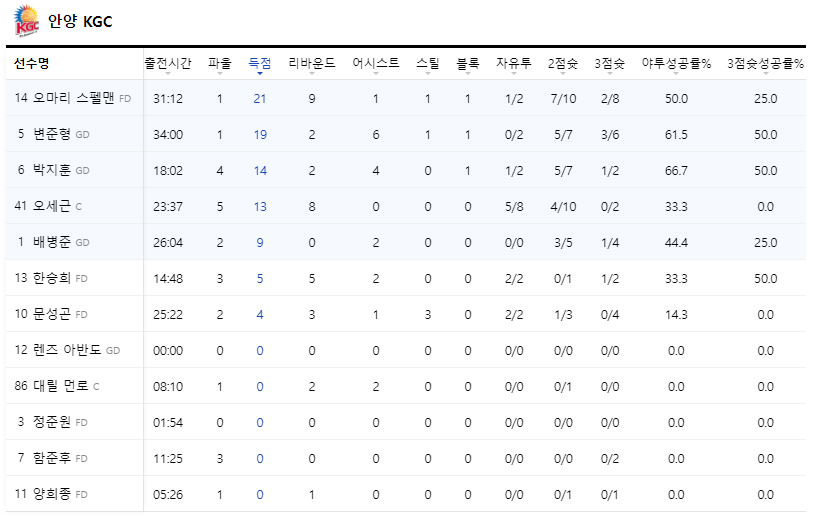Click the 05:26 playing time cell
Viewport: 813px width, 518px height.
pyautogui.click(x=167, y=495)
